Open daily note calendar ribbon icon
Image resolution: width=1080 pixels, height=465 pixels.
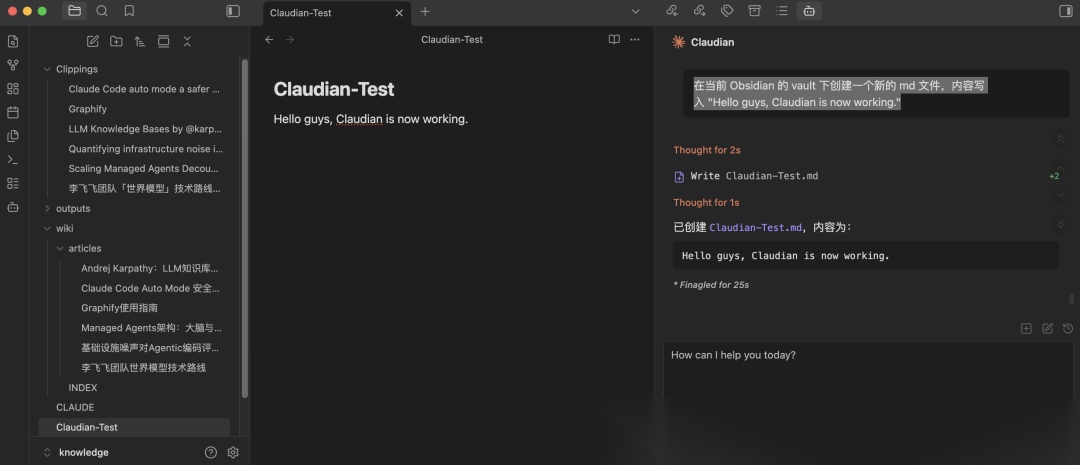12,112
